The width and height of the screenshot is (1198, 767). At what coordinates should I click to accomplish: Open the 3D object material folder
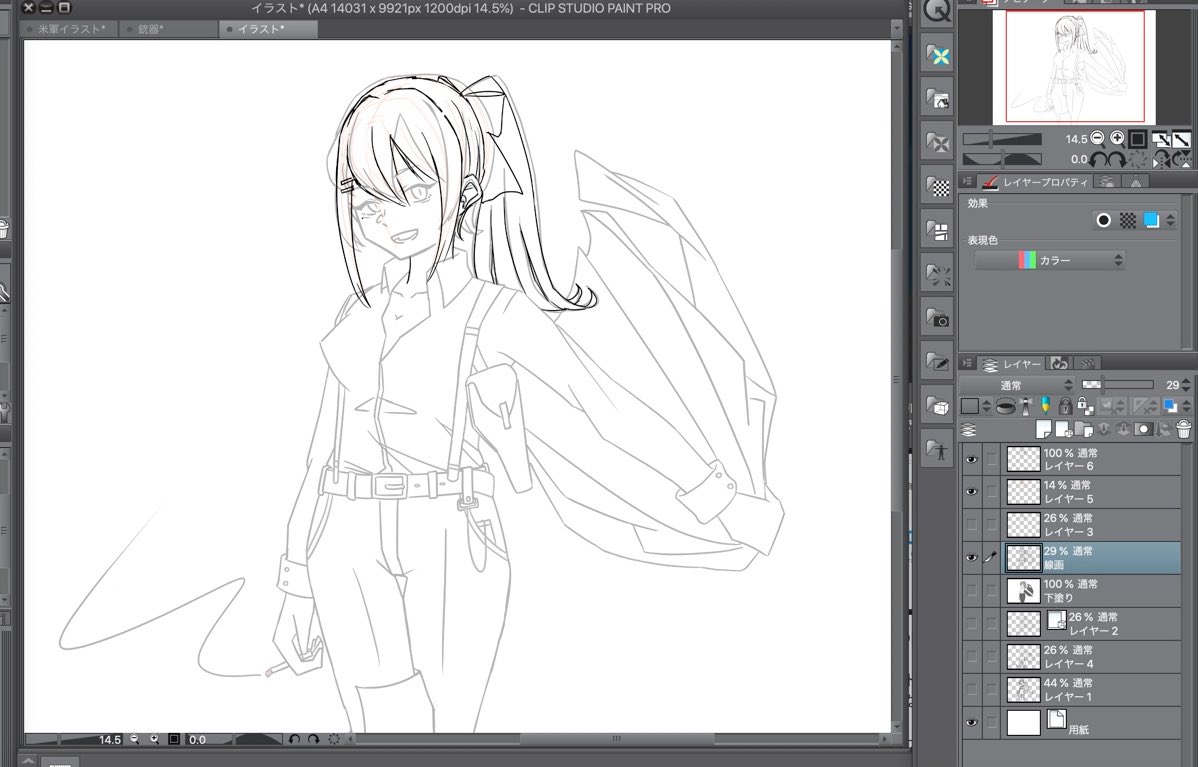(x=937, y=404)
